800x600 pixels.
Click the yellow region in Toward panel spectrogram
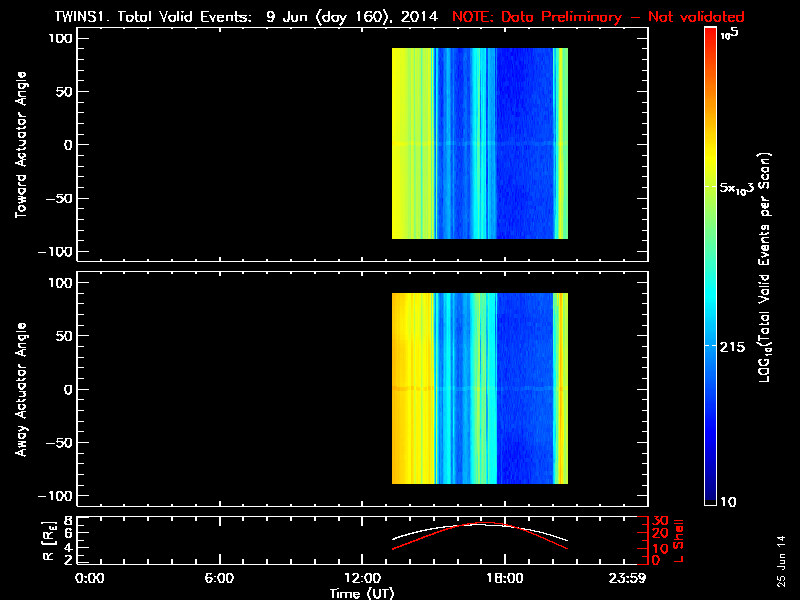(x=405, y=145)
